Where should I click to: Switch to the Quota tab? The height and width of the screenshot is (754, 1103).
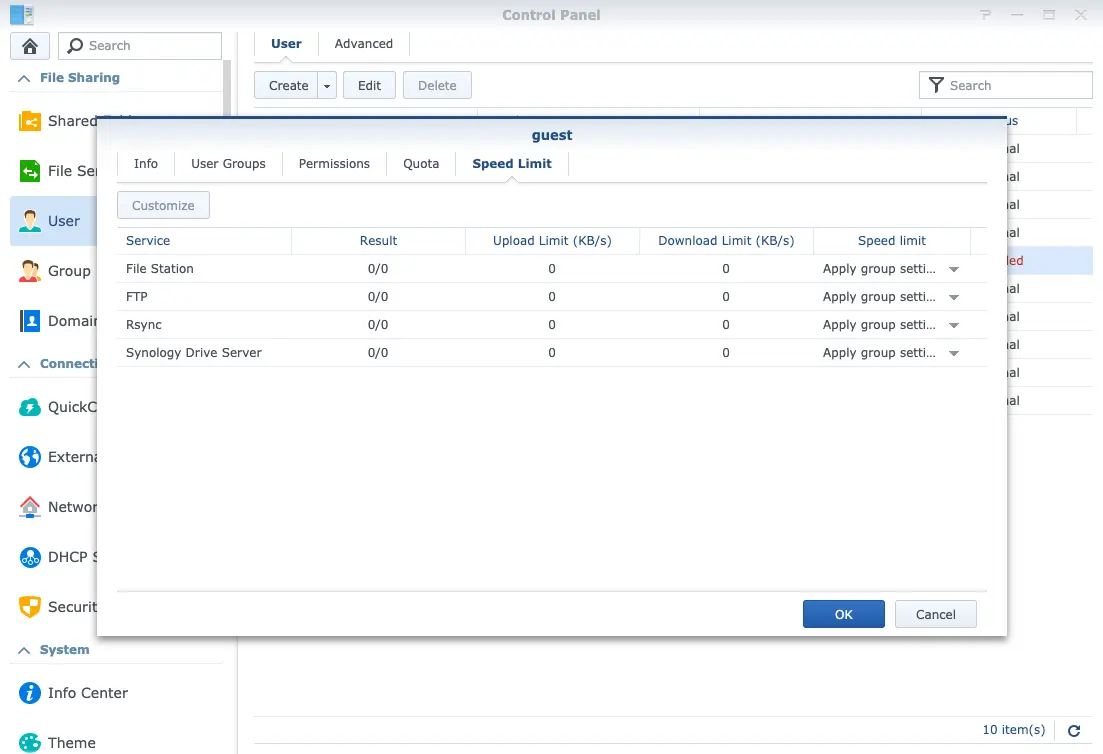[421, 164]
